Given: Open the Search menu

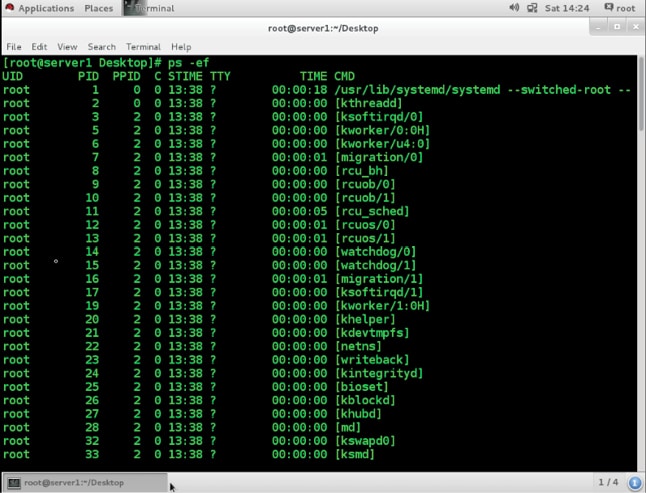Looking at the screenshot, I should (x=101, y=47).
